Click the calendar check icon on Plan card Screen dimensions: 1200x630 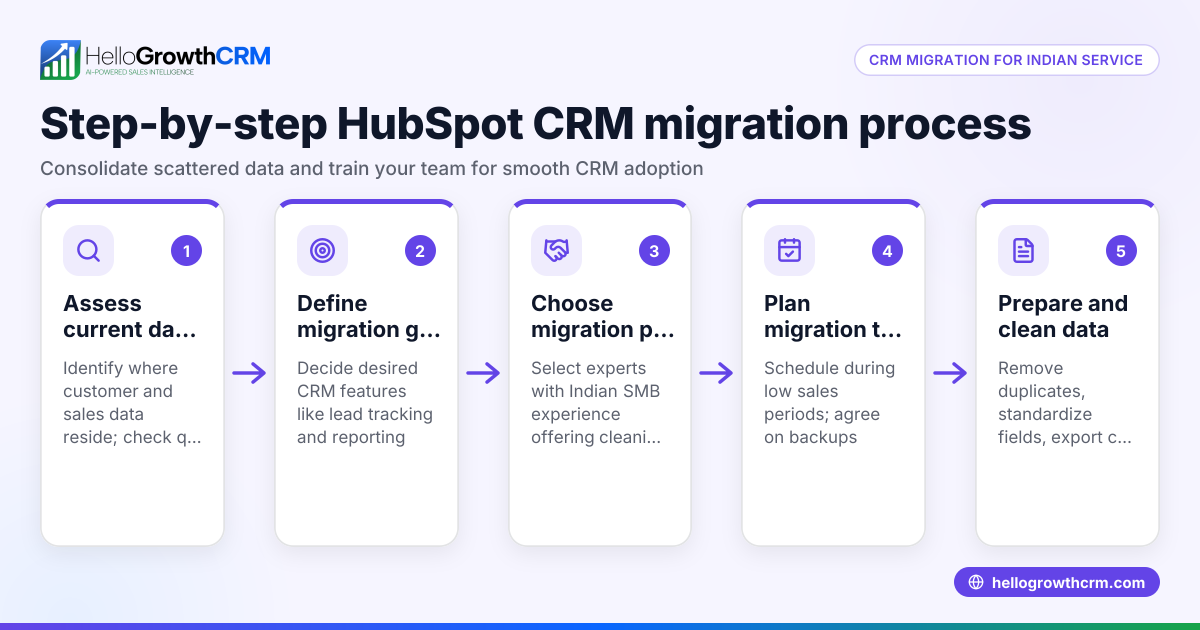coord(789,250)
